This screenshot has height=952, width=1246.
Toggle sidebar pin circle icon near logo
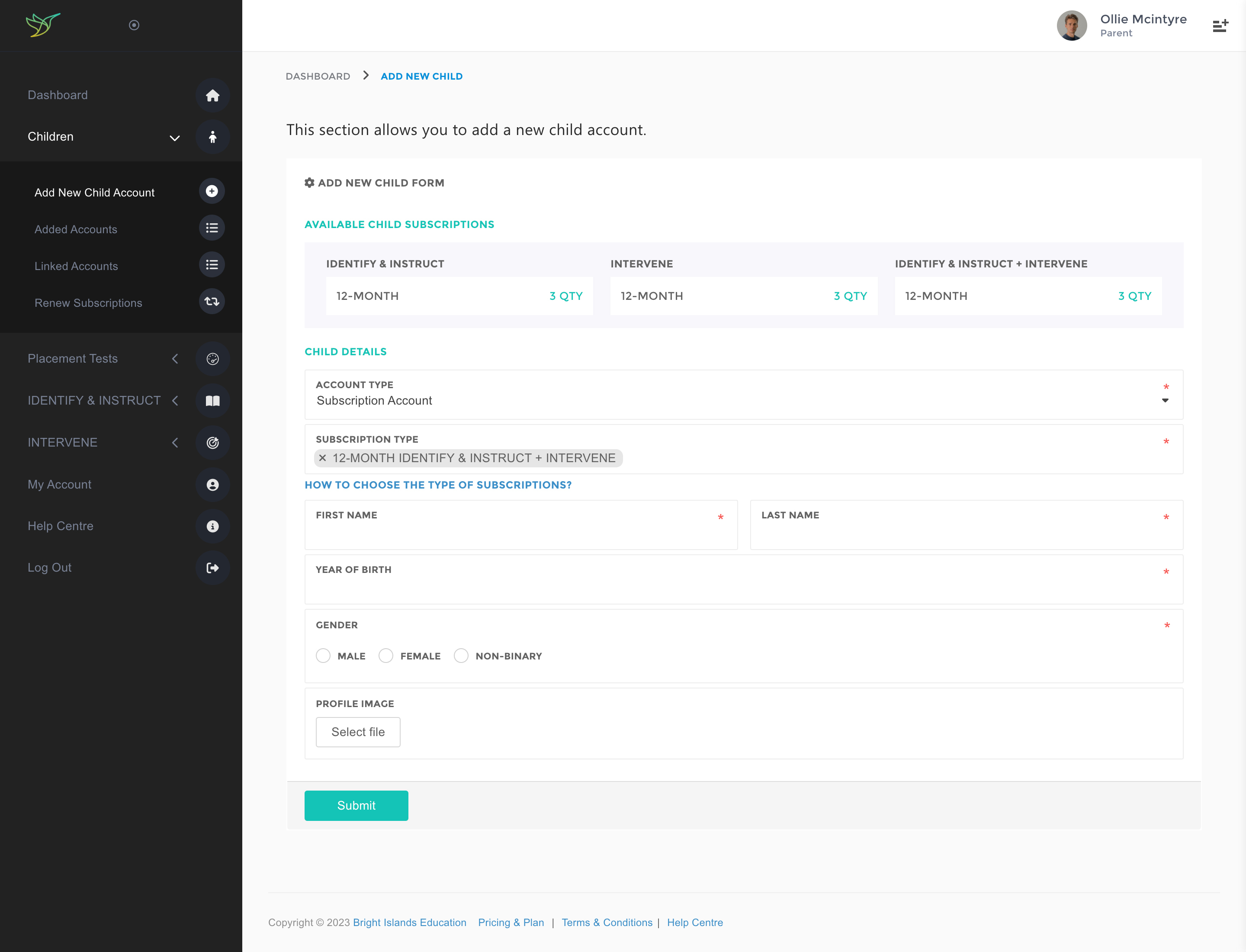click(x=134, y=25)
